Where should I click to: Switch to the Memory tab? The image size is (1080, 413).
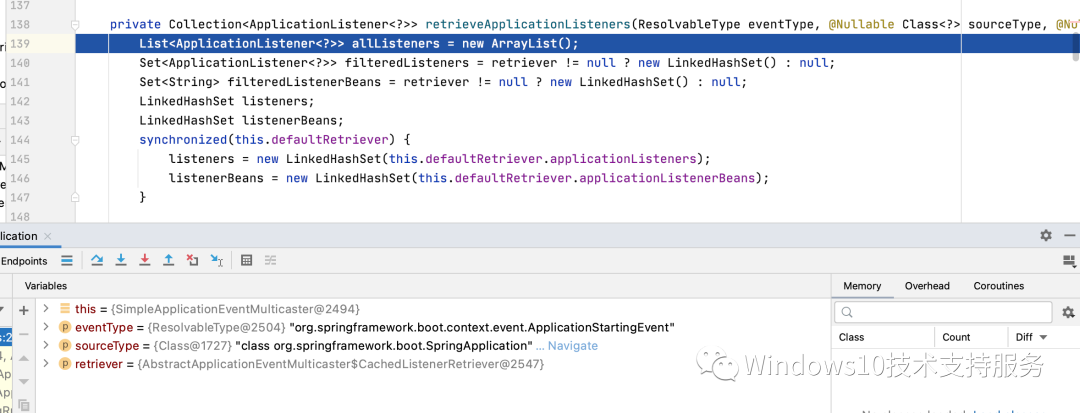[x=862, y=286]
